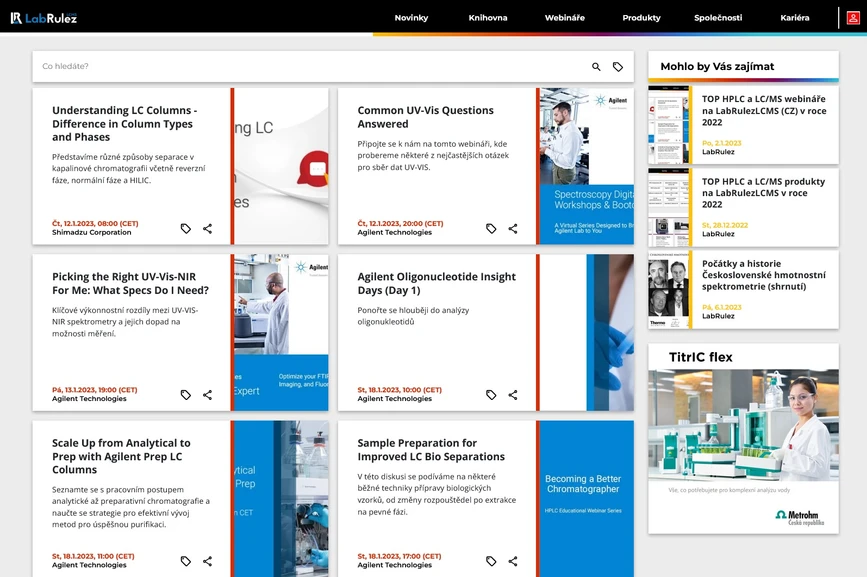Viewport: 867px width, 577px height.
Task: Click date 'Pá, 13.1.2023, 19:00 (CET)'
Action: pyautogui.click(x=95, y=390)
